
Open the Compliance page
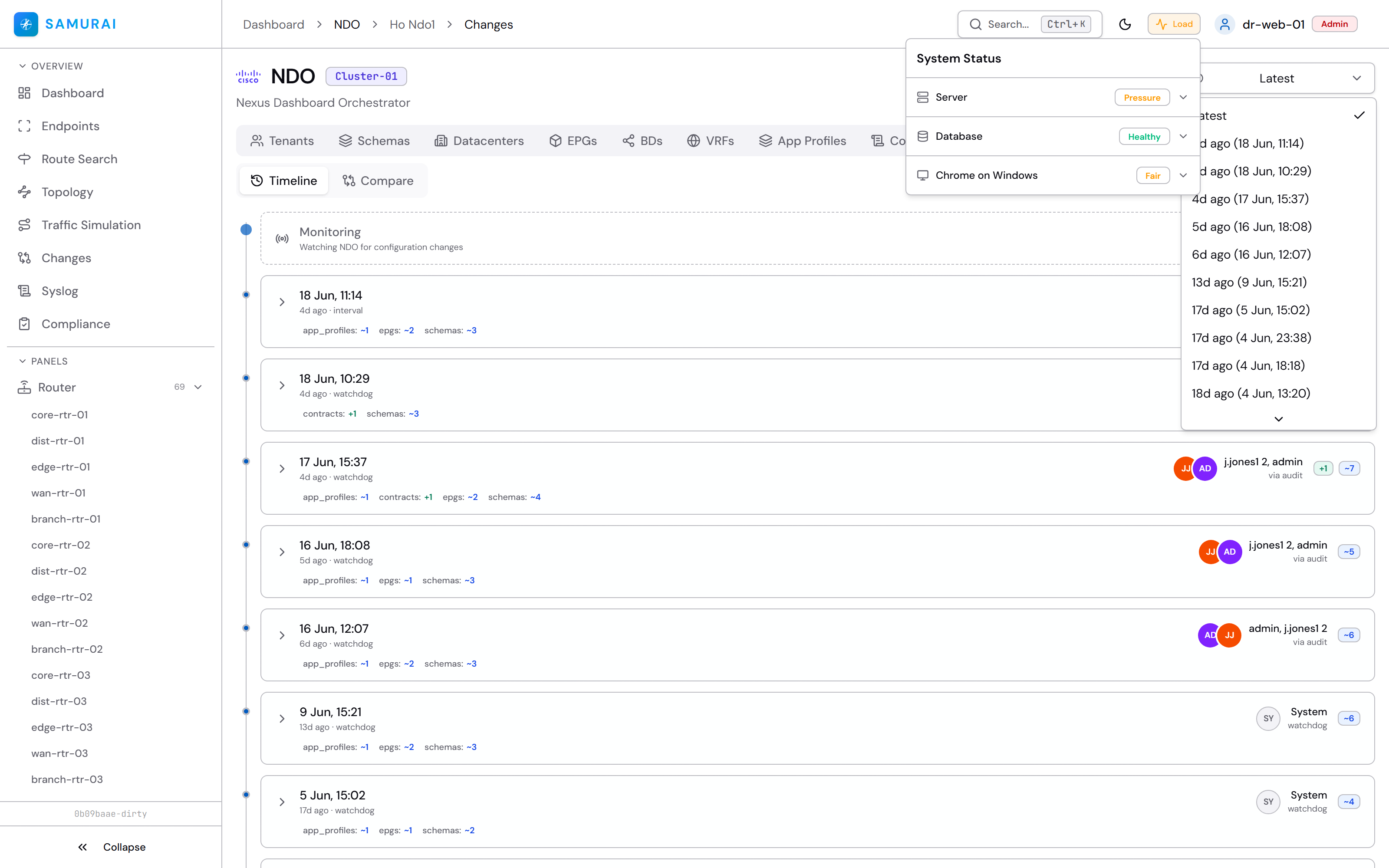(76, 324)
